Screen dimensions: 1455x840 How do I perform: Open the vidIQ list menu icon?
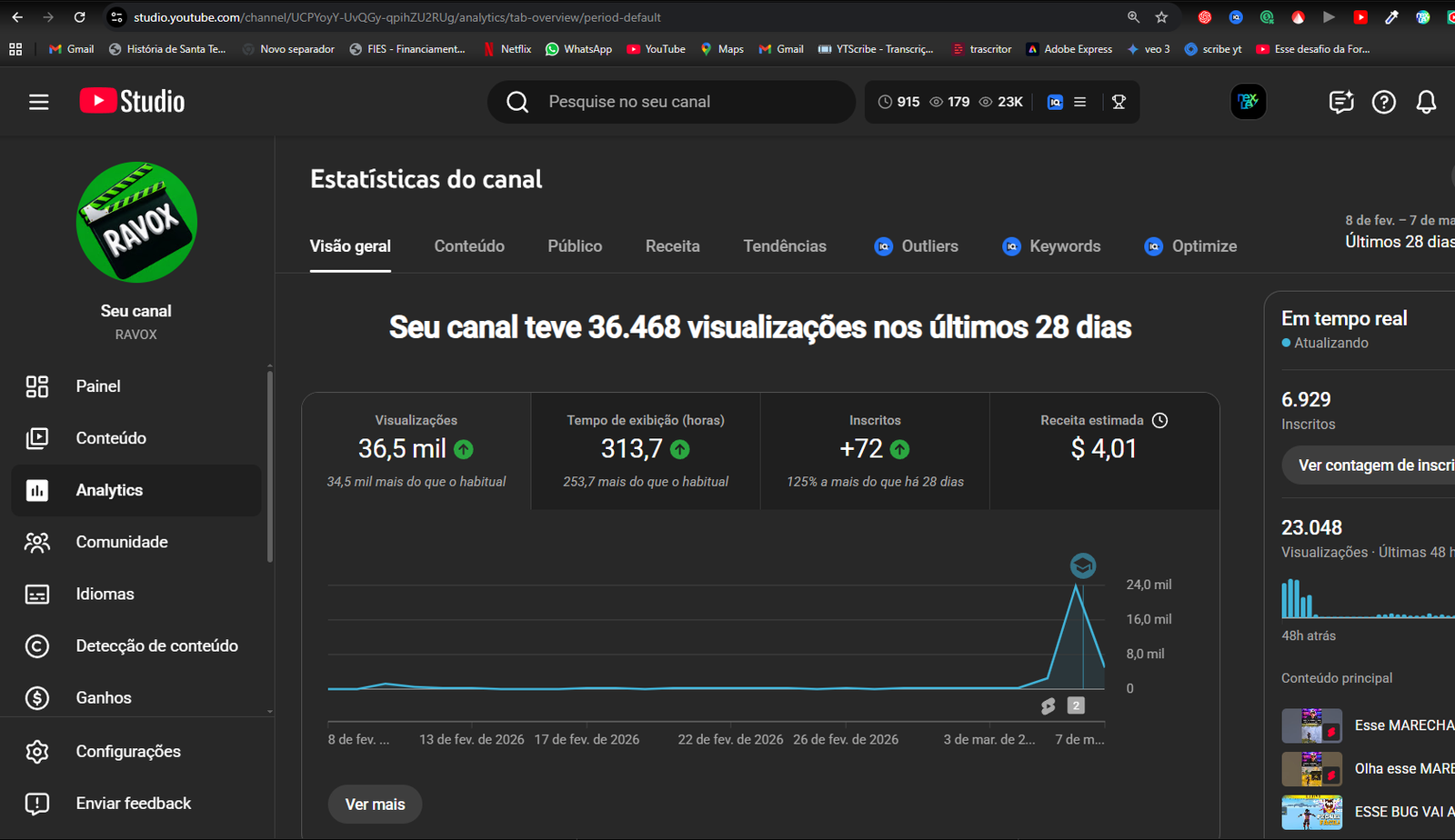click(1080, 102)
